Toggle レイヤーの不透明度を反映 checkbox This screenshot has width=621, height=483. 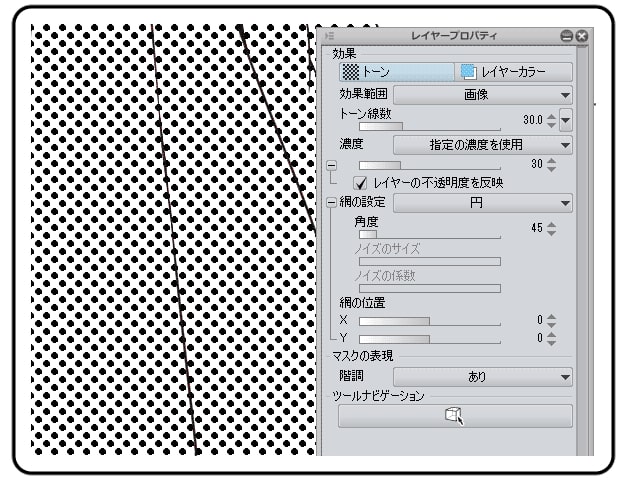360,183
